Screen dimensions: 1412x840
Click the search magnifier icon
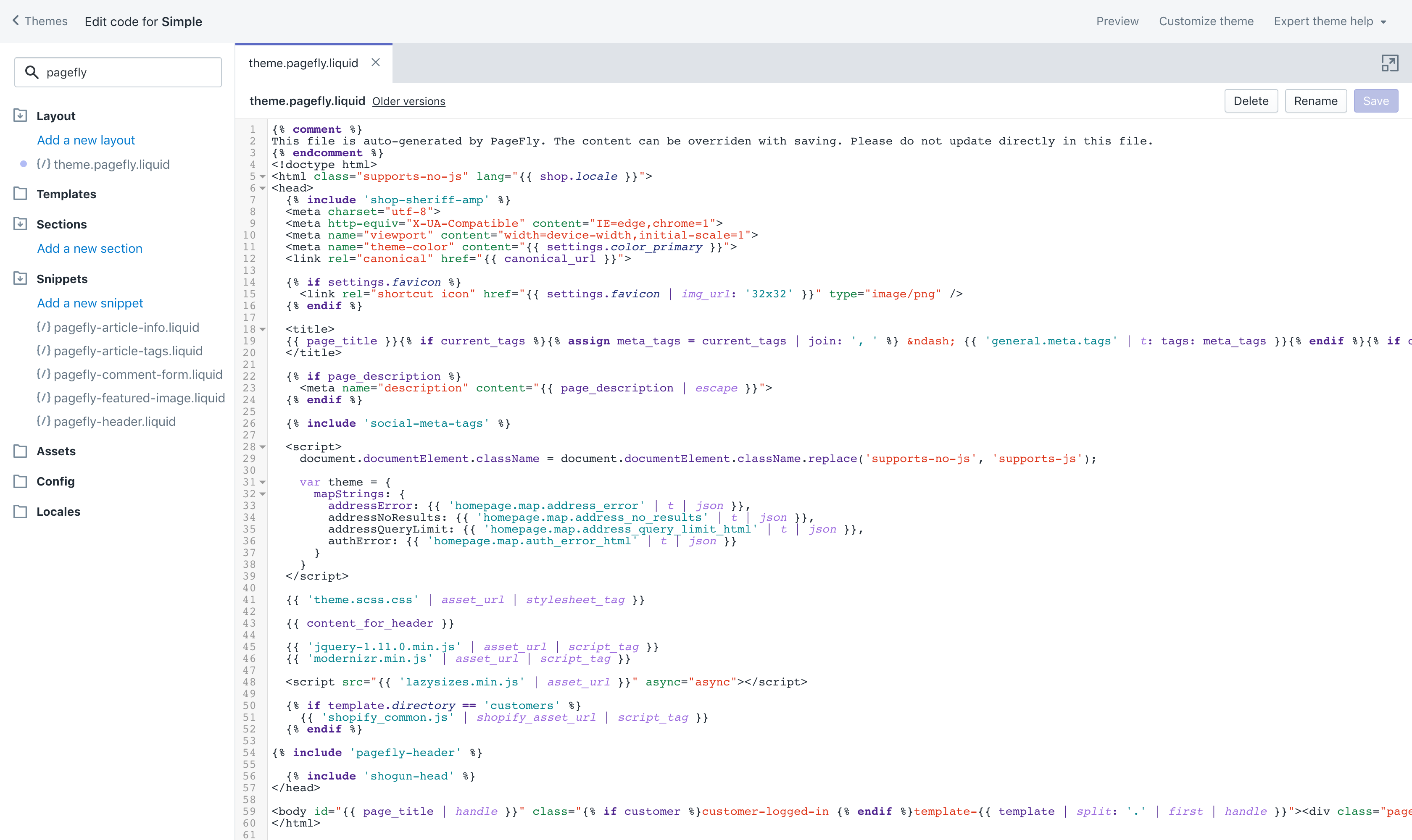pyautogui.click(x=32, y=73)
